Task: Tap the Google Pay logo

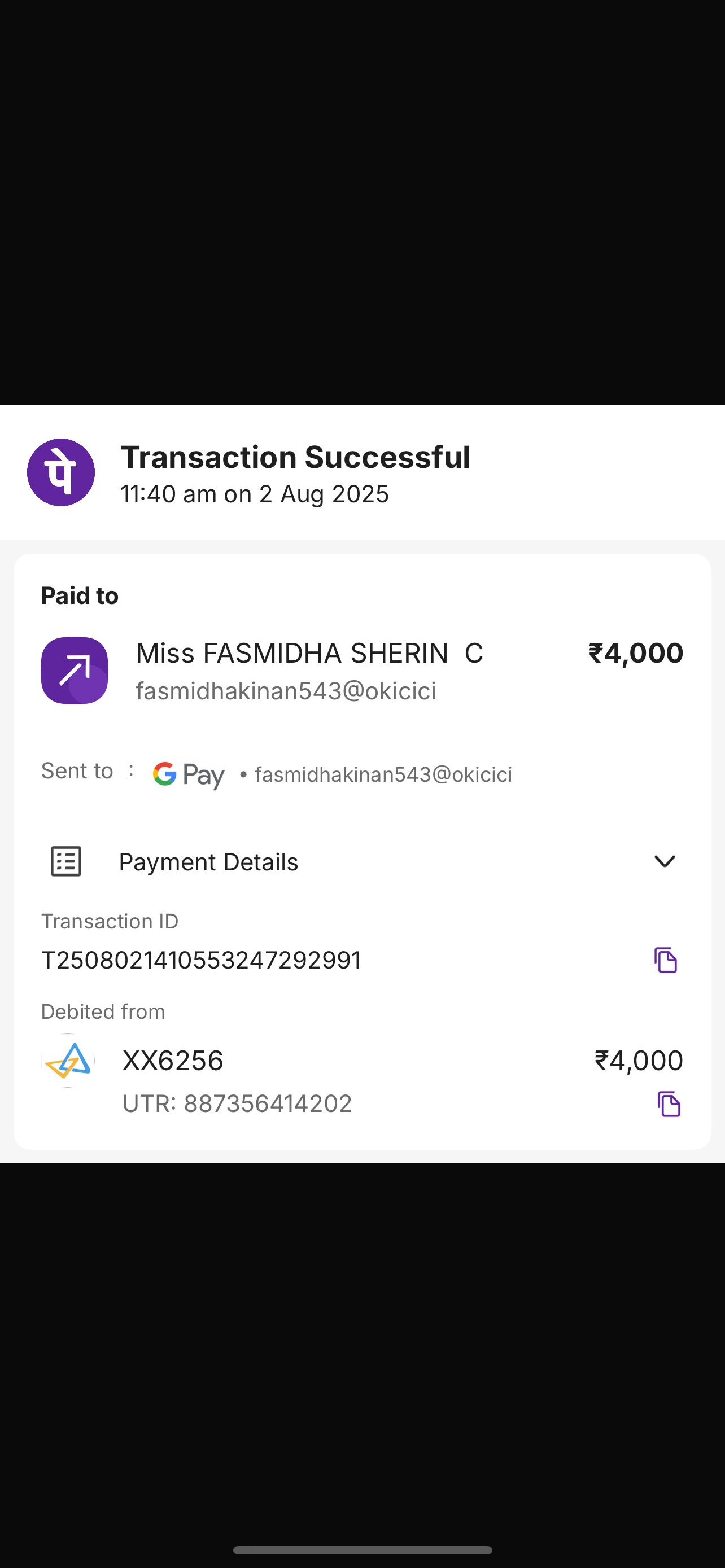Action: pos(188,775)
